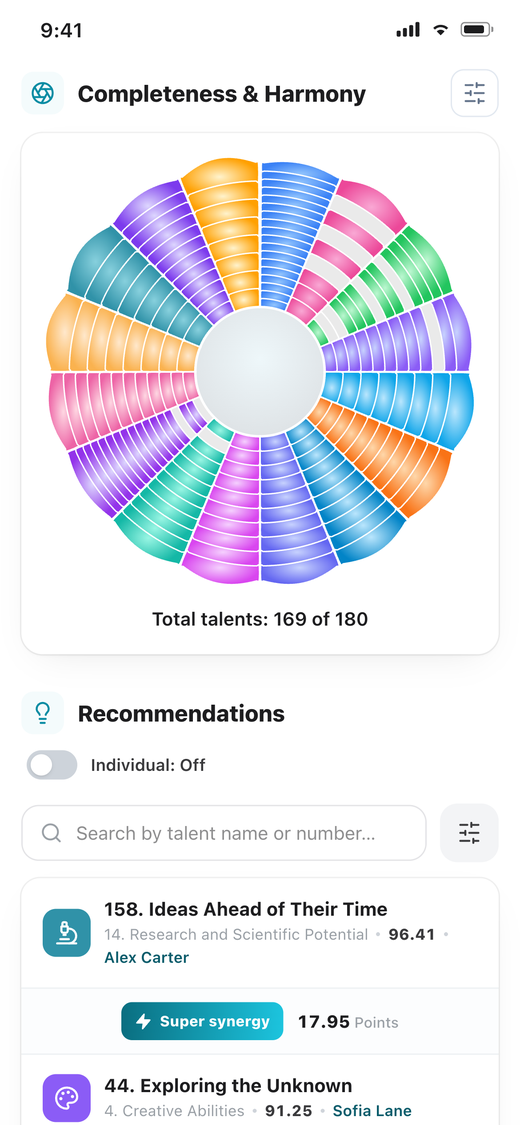Open talent 44 Exploring the Unknown

[228, 1085]
